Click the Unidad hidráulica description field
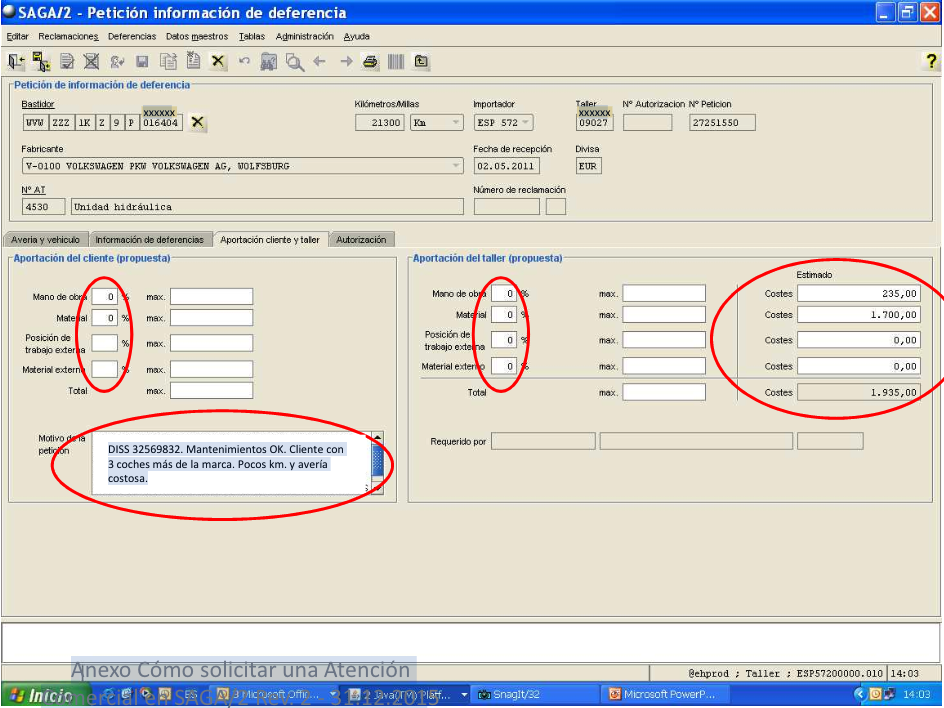The width and height of the screenshot is (944, 708). [267, 206]
